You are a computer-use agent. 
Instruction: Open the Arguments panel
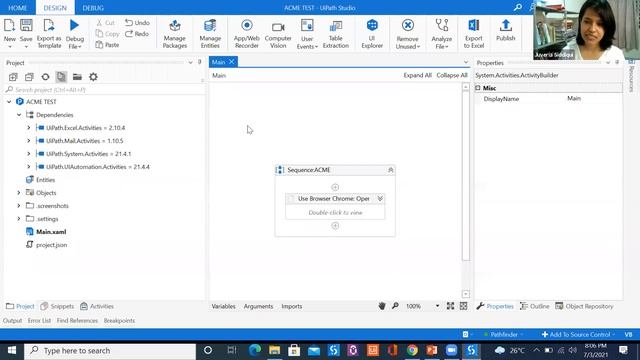(258, 306)
